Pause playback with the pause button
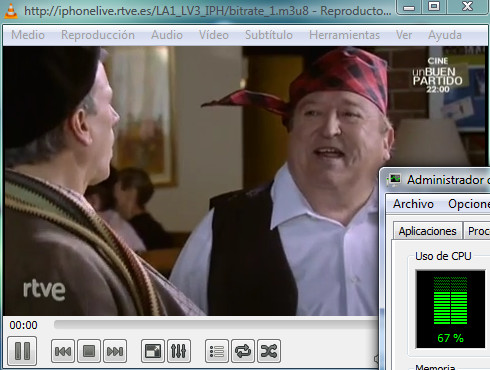The height and width of the screenshot is (370, 490). click(22, 351)
